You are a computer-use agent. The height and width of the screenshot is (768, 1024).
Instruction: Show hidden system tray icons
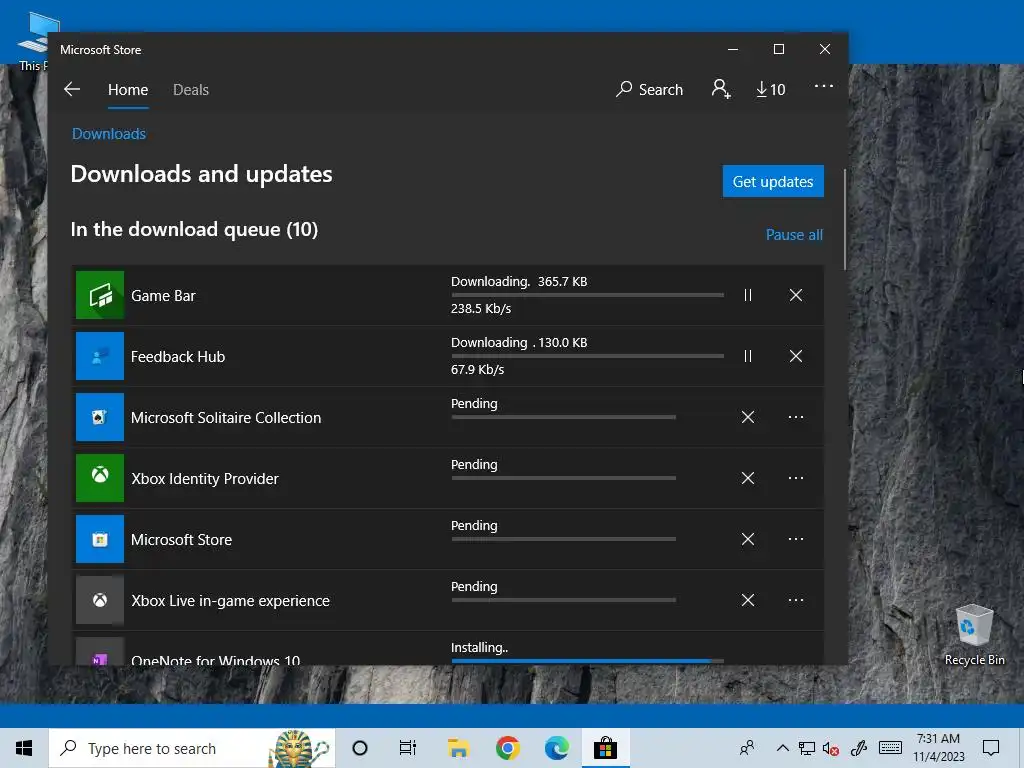[782, 748]
